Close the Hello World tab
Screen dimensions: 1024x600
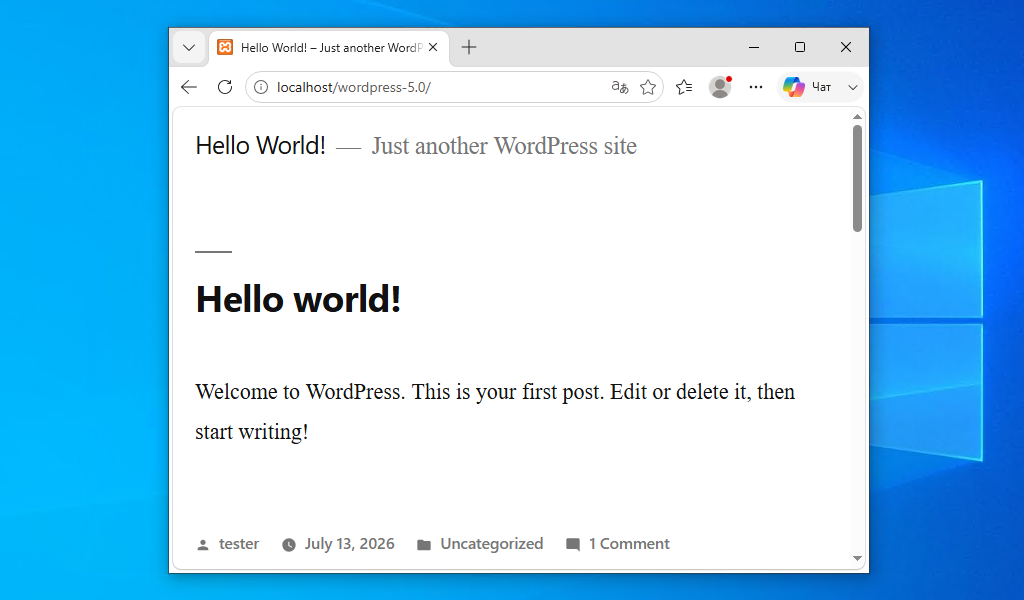point(433,48)
